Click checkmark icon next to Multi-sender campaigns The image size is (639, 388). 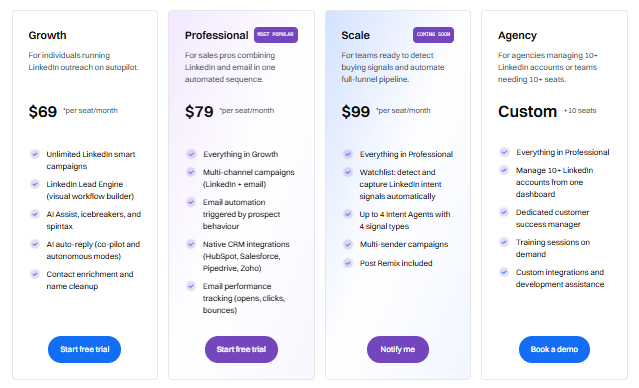click(348, 245)
